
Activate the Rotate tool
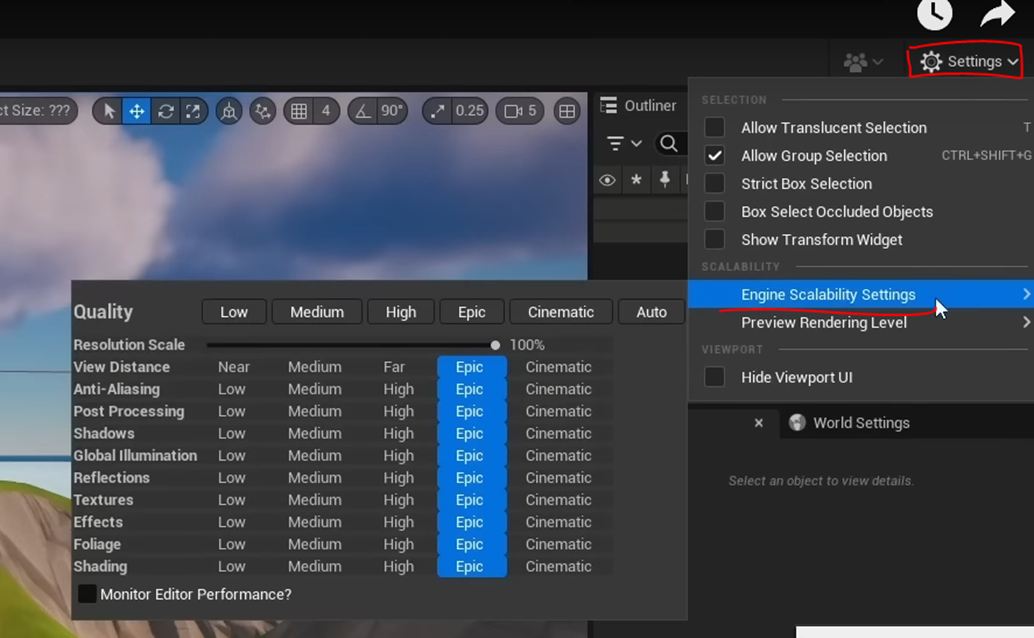click(x=166, y=111)
